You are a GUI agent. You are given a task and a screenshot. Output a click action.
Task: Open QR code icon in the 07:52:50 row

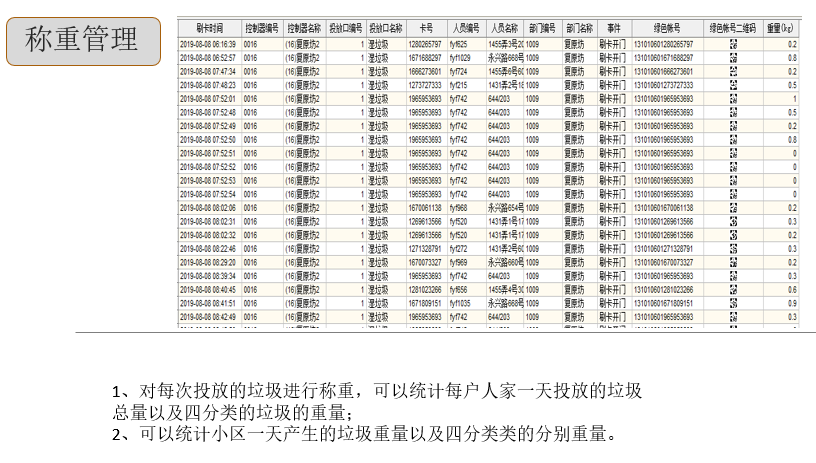tap(733, 139)
